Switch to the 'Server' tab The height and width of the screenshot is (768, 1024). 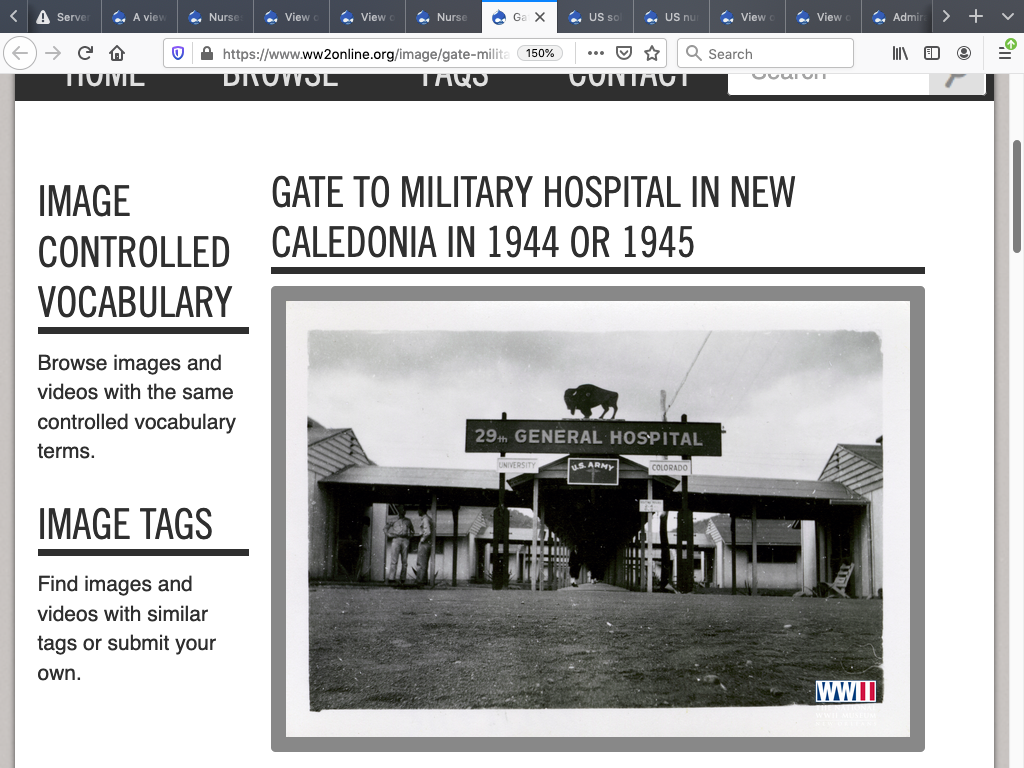[x=63, y=17]
